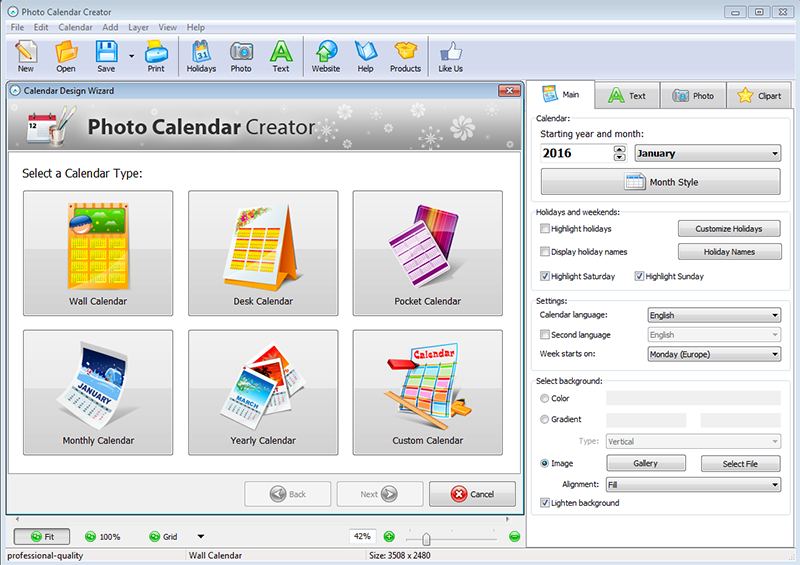
Task: Expand the Save options arrow in toolbar
Action: click(132, 56)
